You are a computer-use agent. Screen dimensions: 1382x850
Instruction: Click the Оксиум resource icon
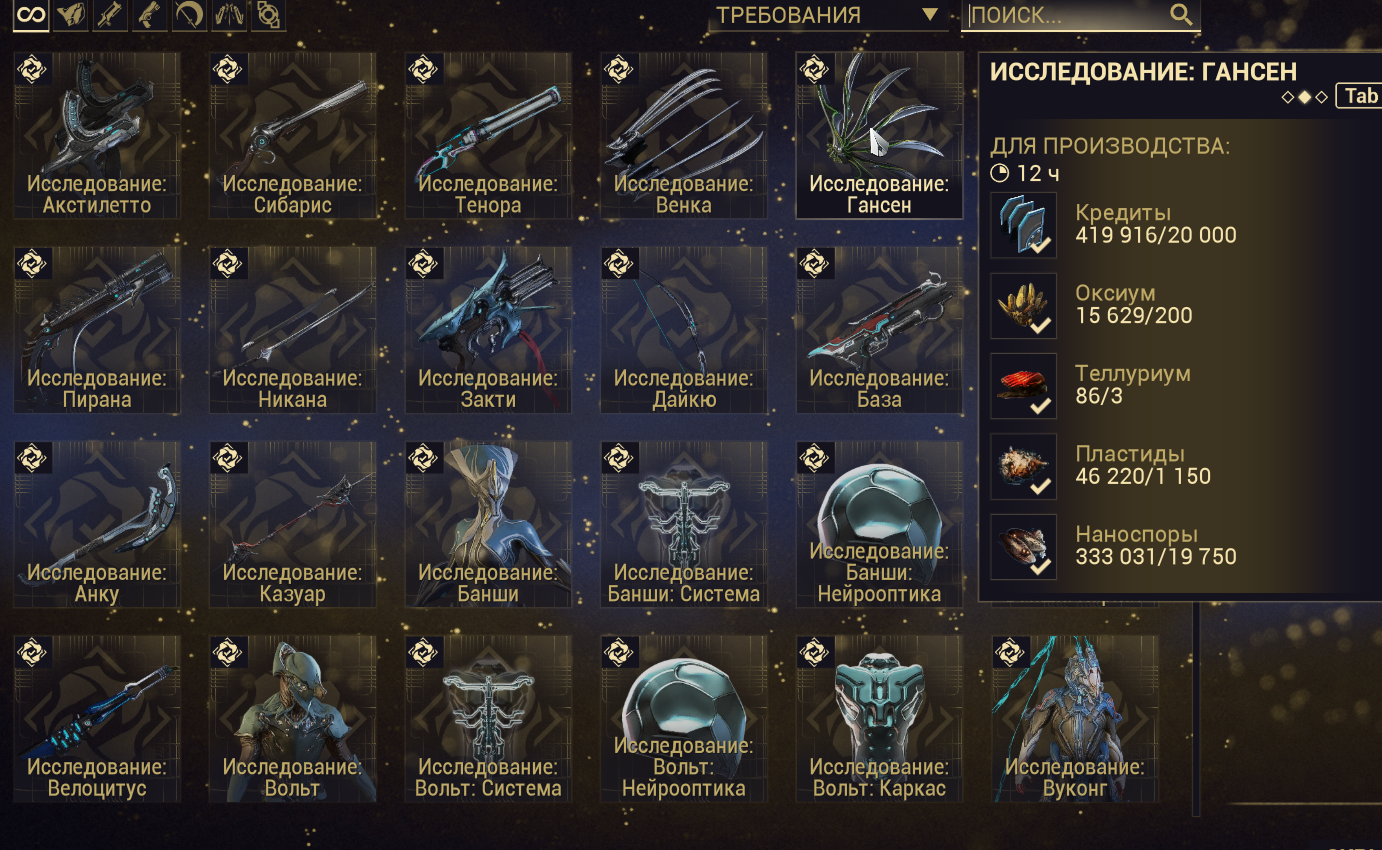pyautogui.click(x=1023, y=306)
